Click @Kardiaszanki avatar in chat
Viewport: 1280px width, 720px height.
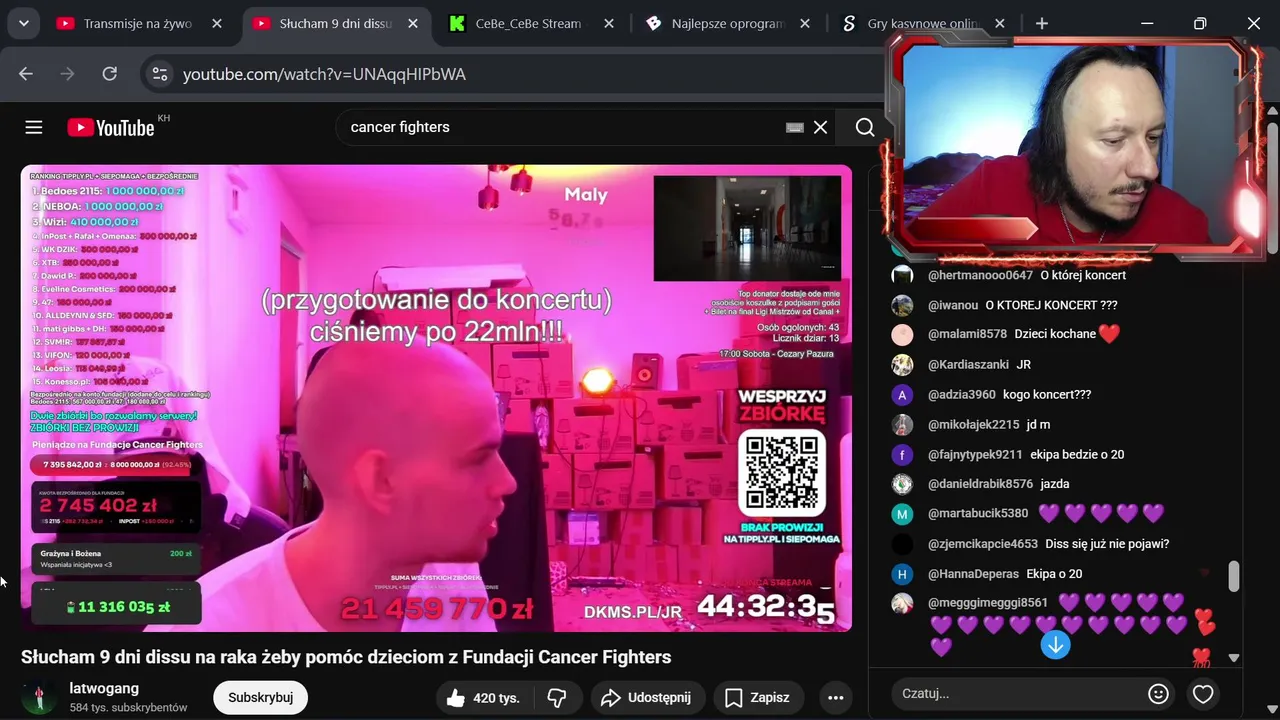(x=902, y=365)
